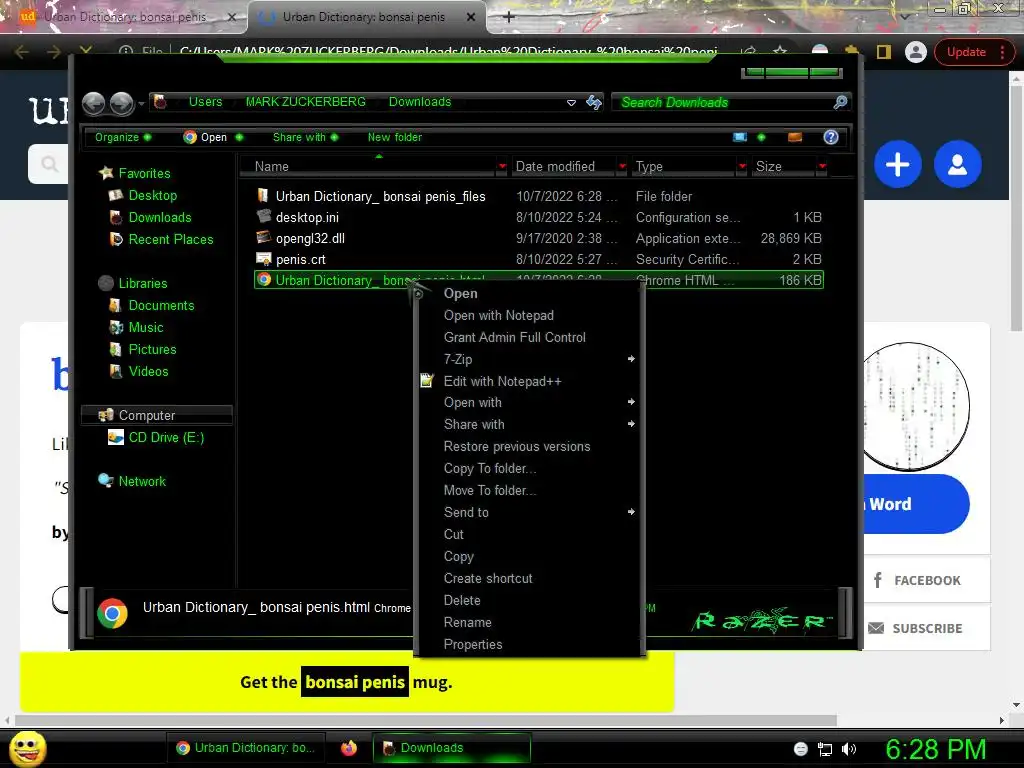Choose Grant Admin Full Control
This screenshot has width=1024, height=768.
point(530,338)
